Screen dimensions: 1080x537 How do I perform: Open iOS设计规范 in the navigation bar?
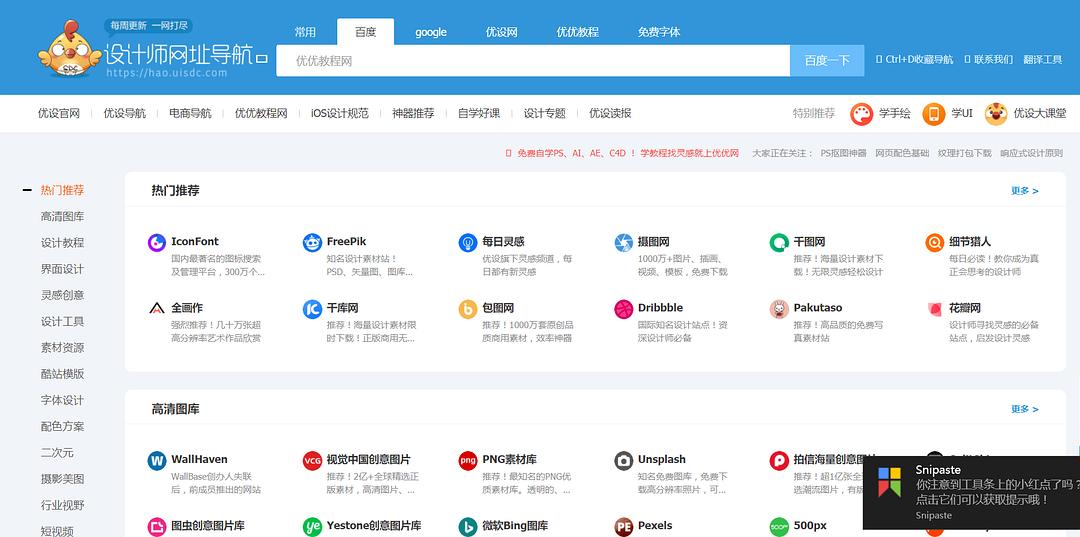(x=340, y=114)
